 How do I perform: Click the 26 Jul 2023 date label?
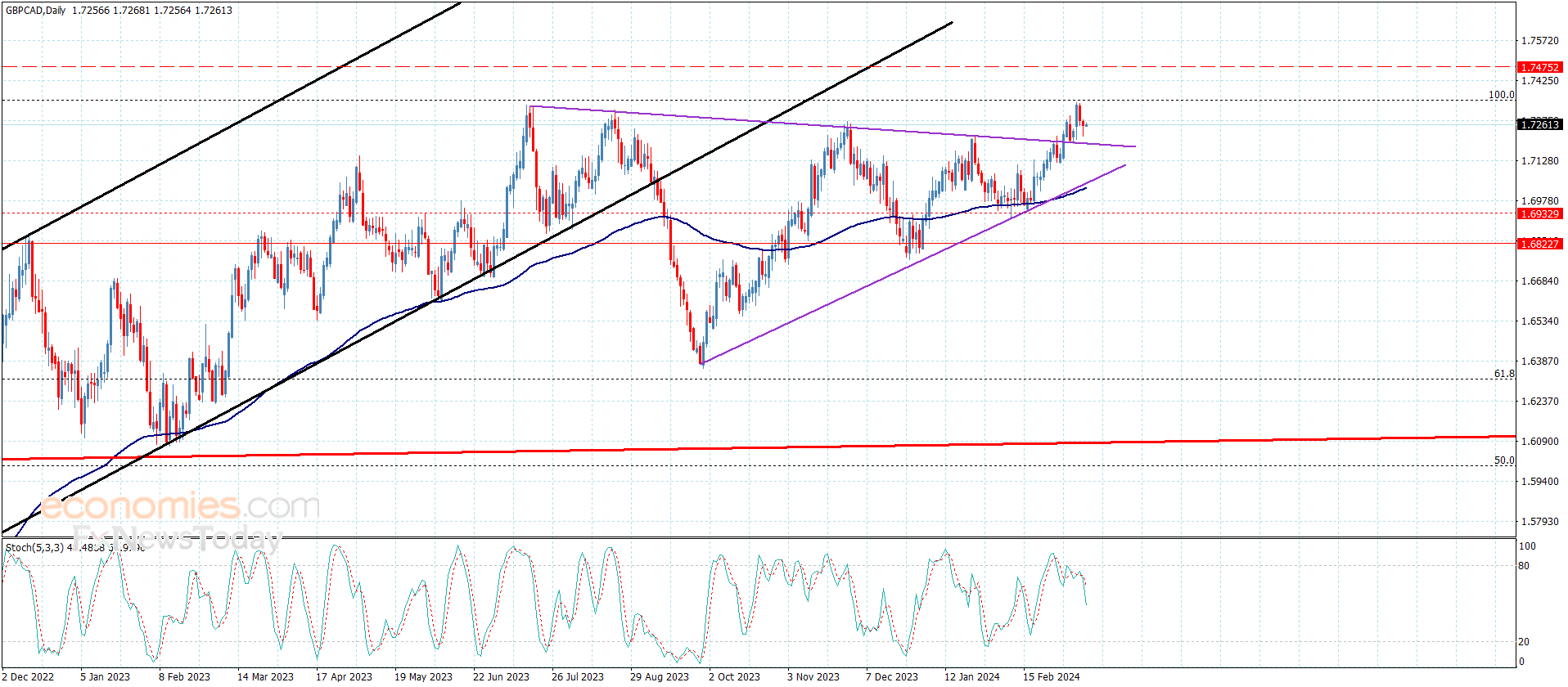pos(578,676)
